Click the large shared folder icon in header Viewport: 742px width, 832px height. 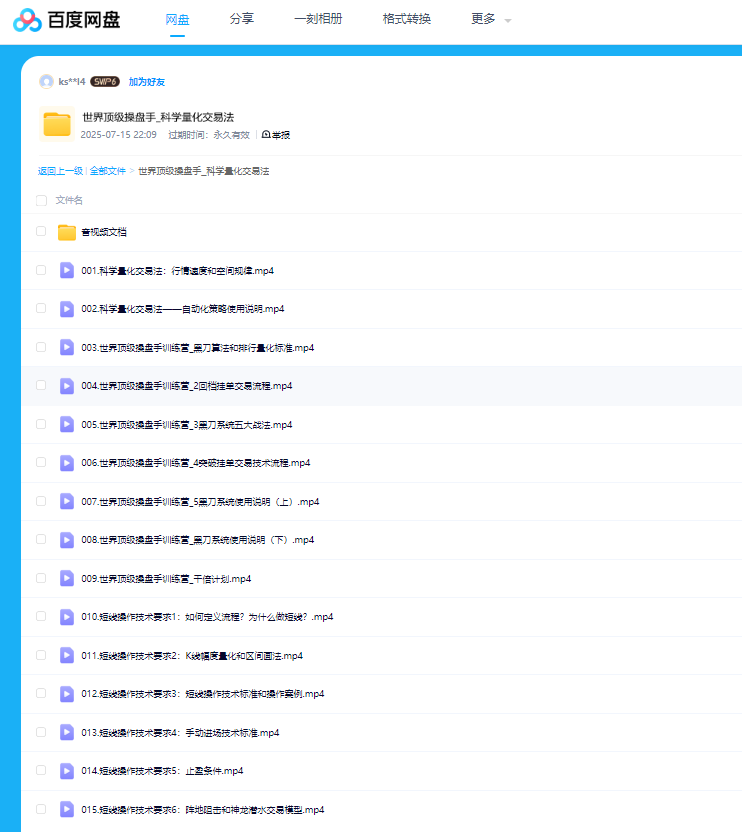(58, 124)
